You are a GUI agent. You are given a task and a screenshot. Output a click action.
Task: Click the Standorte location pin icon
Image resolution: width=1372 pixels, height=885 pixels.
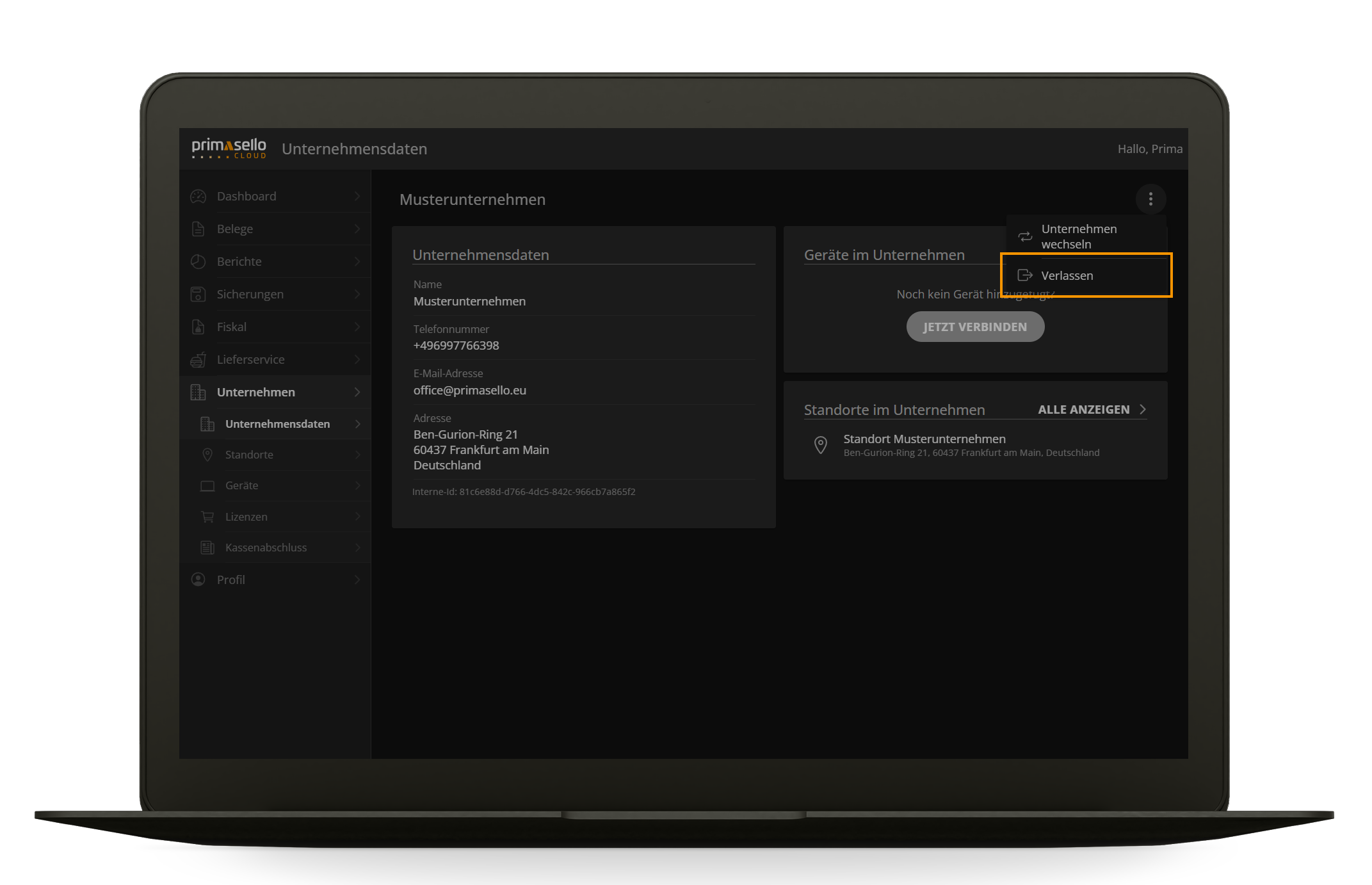pyautogui.click(x=207, y=455)
